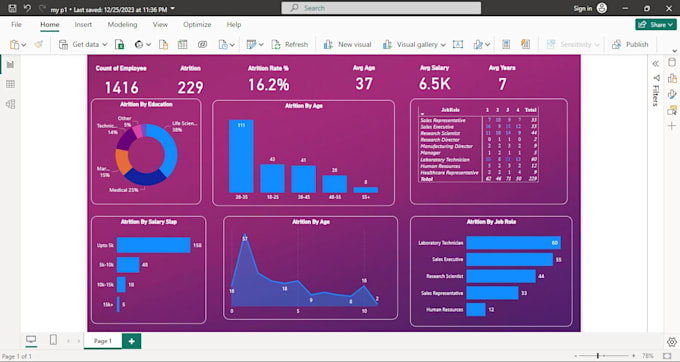The height and width of the screenshot is (362, 680).
Task: Click the Transform data icon
Action: pyautogui.click(x=251, y=44)
